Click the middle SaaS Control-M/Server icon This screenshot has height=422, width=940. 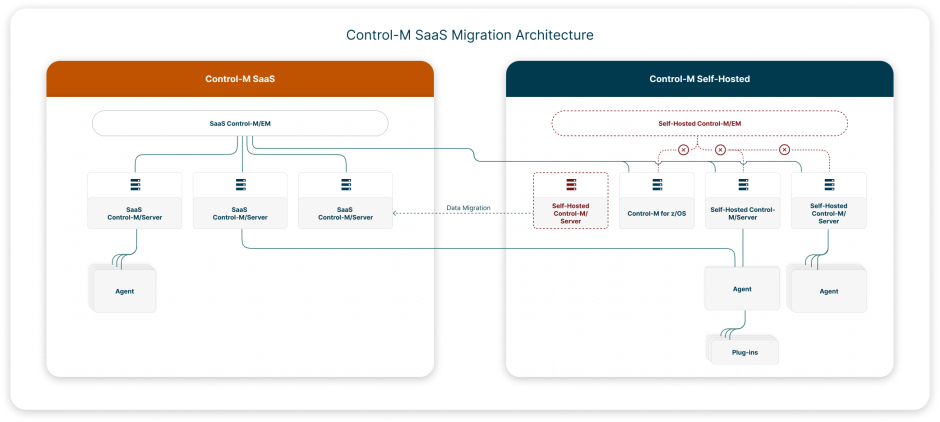pos(240,185)
